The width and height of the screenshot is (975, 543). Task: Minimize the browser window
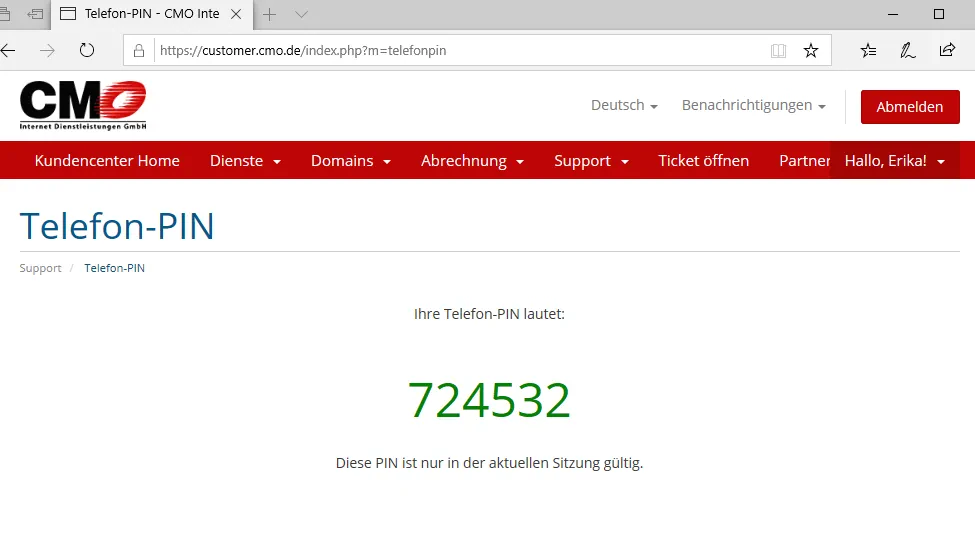[893, 14]
